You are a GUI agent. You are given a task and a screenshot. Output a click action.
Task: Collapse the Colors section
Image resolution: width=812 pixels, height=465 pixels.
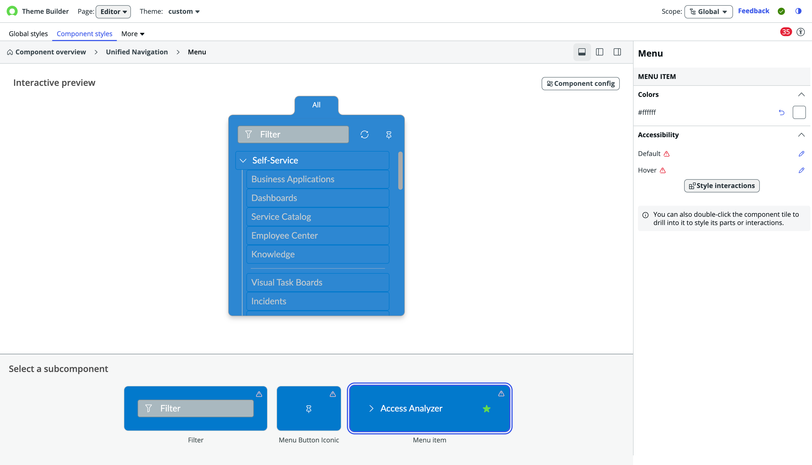tap(801, 95)
